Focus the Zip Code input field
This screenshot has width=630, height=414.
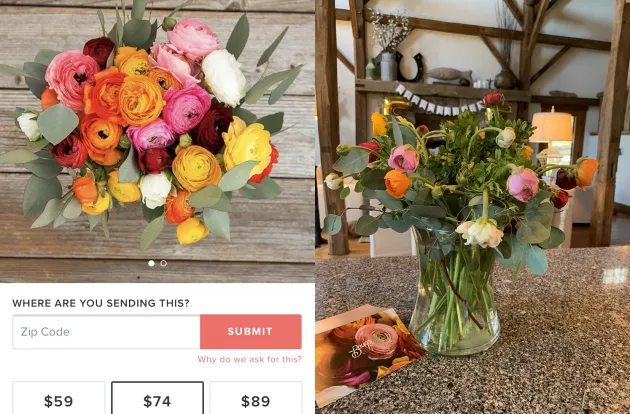pyautogui.click(x=106, y=332)
